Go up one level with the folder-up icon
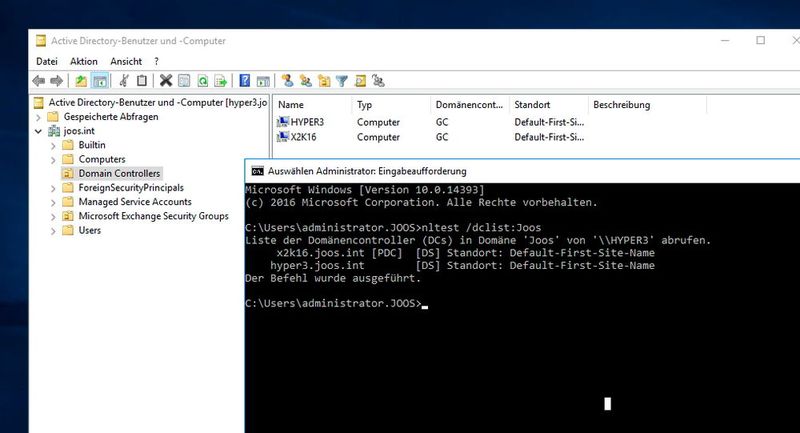The width and height of the screenshot is (800, 433). coord(81,81)
